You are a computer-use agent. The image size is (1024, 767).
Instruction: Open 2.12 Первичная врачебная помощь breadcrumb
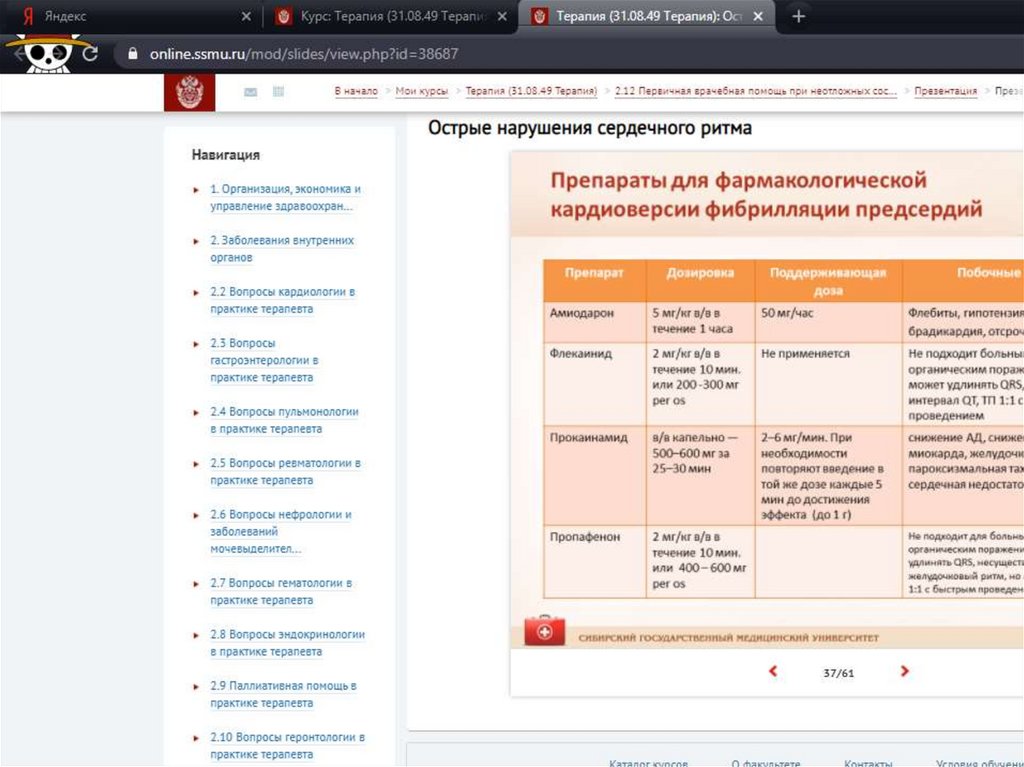pyautogui.click(x=756, y=91)
